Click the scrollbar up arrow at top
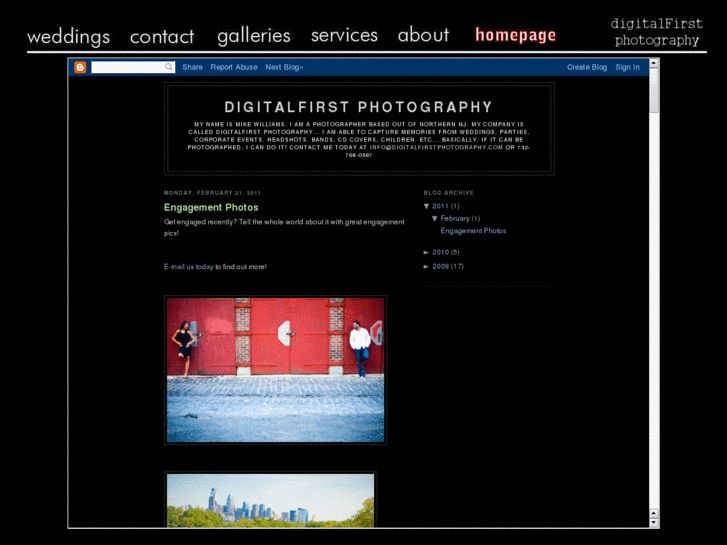The width and height of the screenshot is (727, 545). pos(654,63)
